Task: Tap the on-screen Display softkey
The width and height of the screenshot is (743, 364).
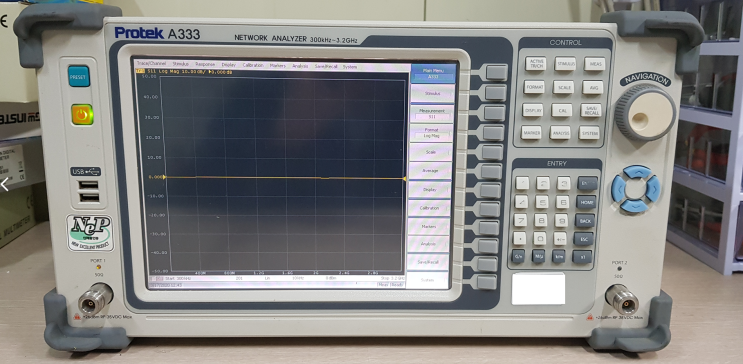Action: coord(430,190)
